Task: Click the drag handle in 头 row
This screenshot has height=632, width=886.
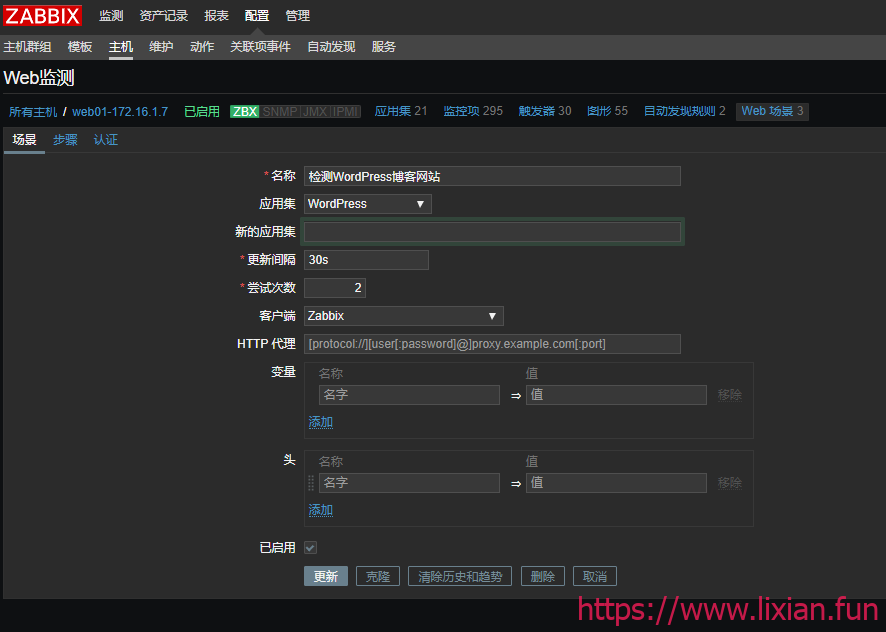Action: click(x=311, y=483)
